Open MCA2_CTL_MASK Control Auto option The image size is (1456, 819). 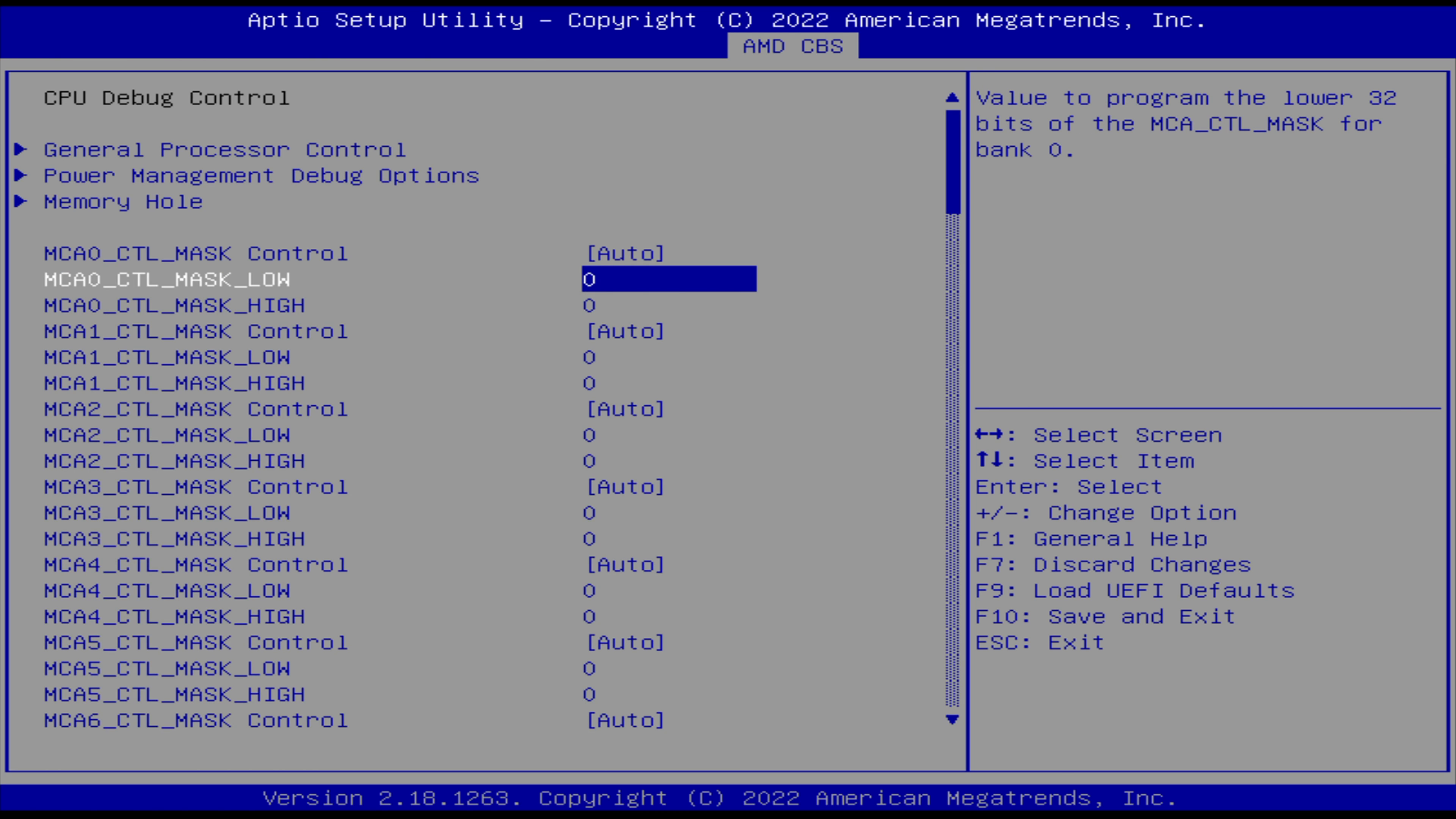coord(625,409)
